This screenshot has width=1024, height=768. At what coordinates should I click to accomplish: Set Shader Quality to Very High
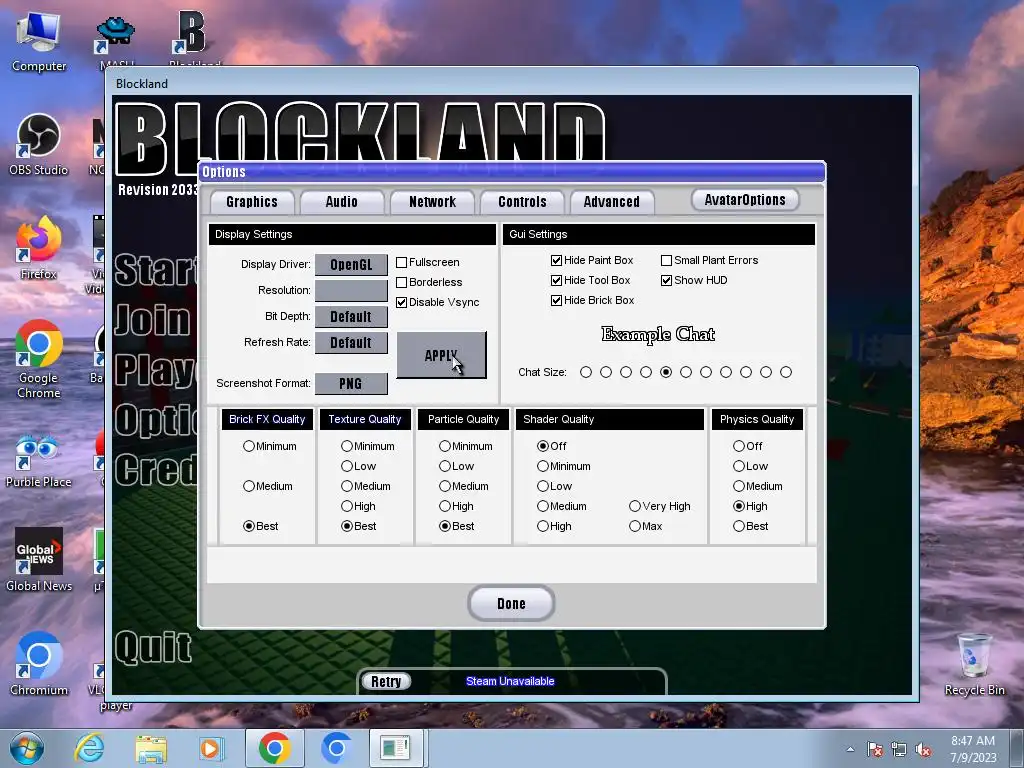click(x=635, y=506)
